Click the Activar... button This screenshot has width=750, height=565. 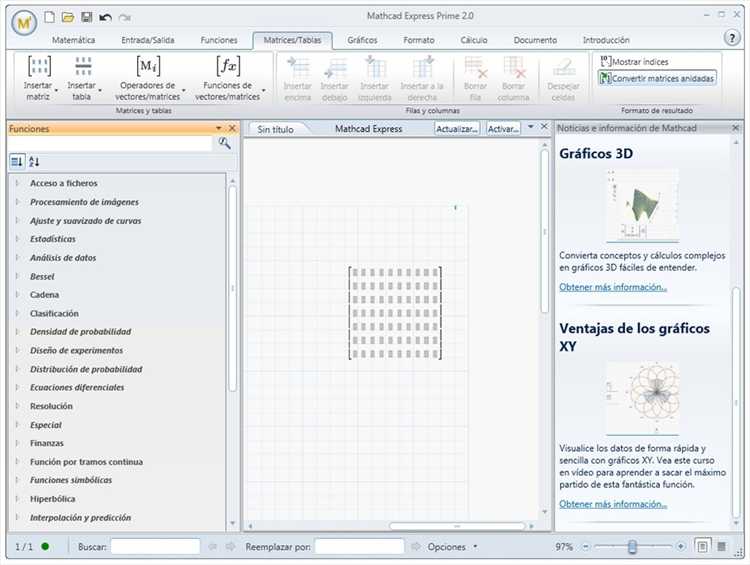point(503,129)
